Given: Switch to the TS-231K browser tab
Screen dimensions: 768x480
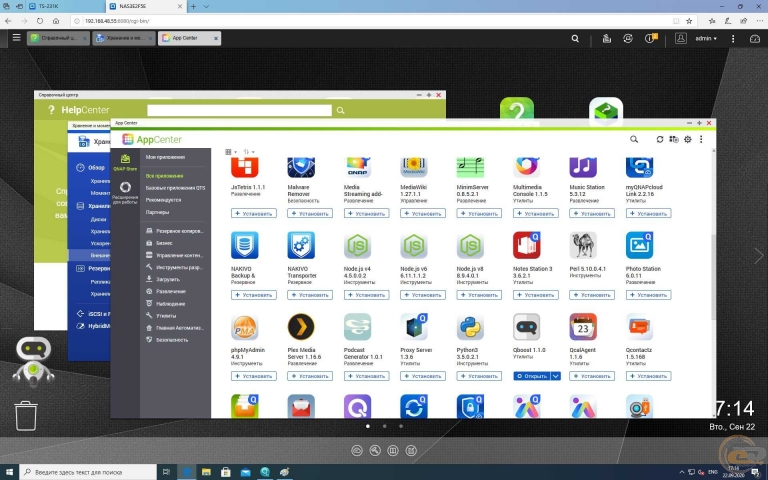Looking at the screenshot, I should coord(66,6).
